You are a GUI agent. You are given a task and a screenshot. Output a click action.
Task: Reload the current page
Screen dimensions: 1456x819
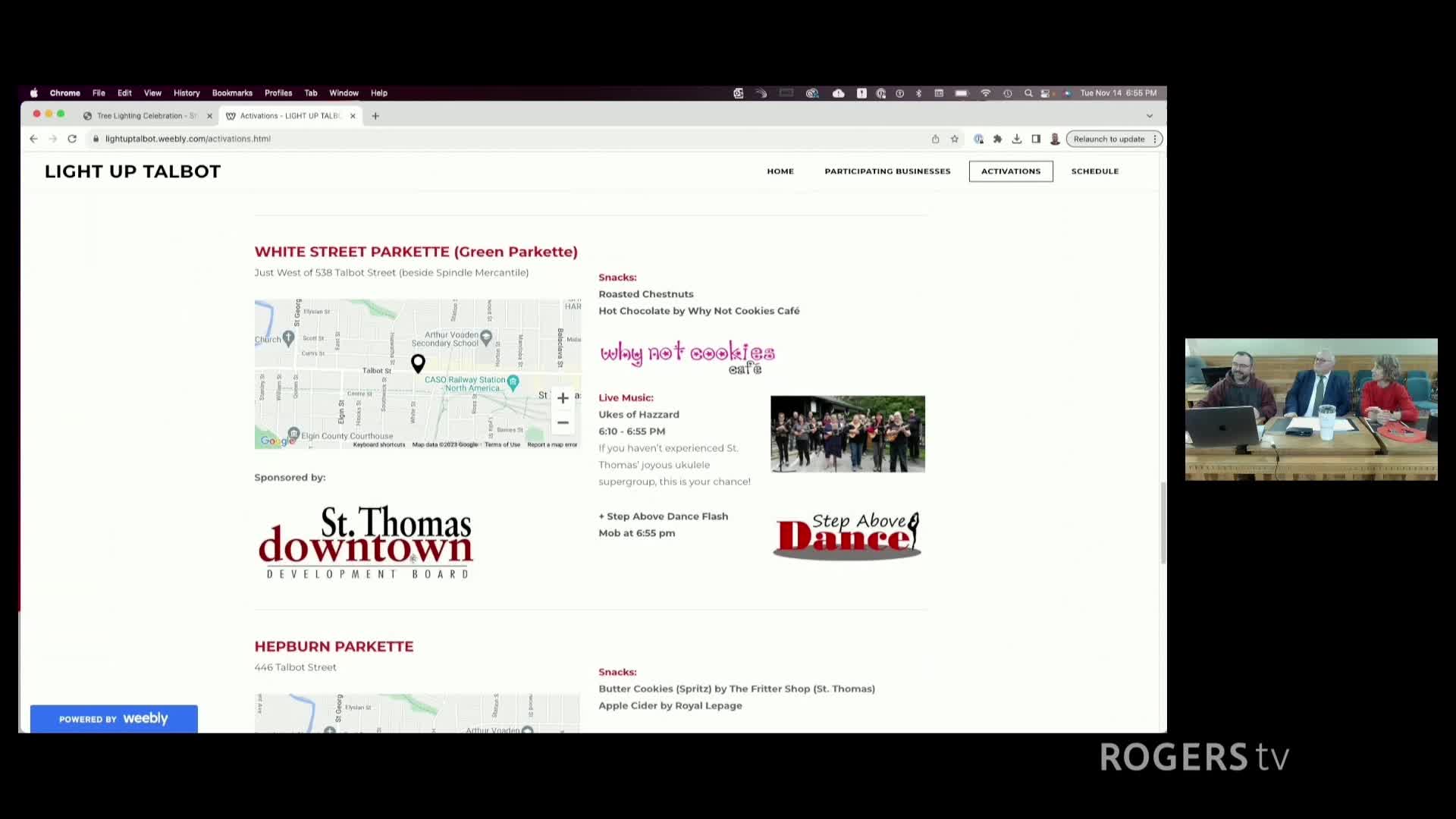(x=72, y=139)
